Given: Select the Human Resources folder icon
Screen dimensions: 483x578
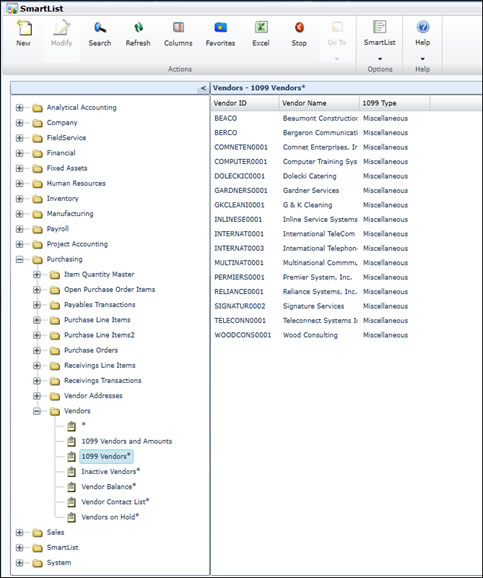Looking at the screenshot, I should point(37,184).
